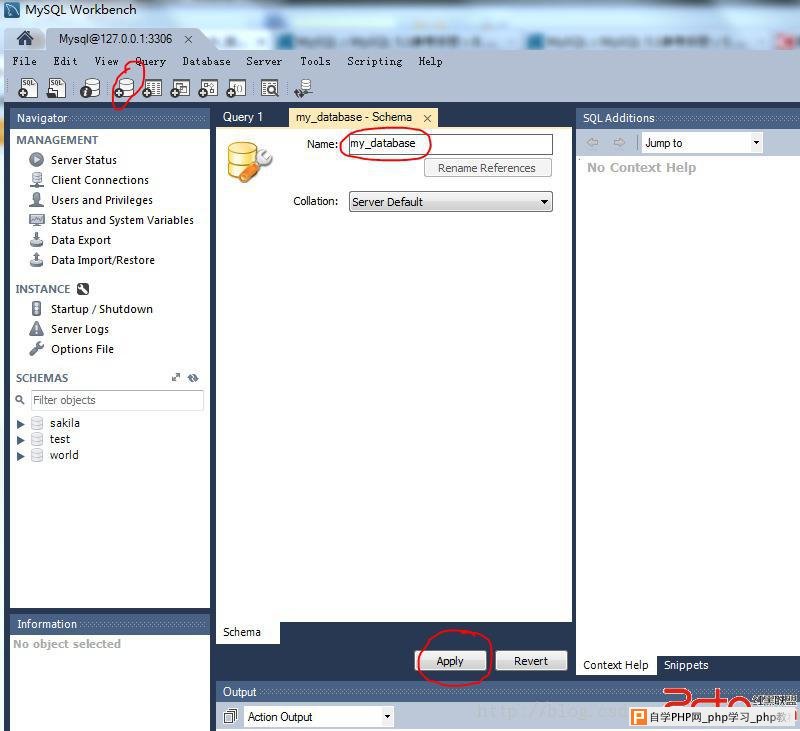
Task: Click the expand icon in the Schemas header
Action: click(x=176, y=377)
